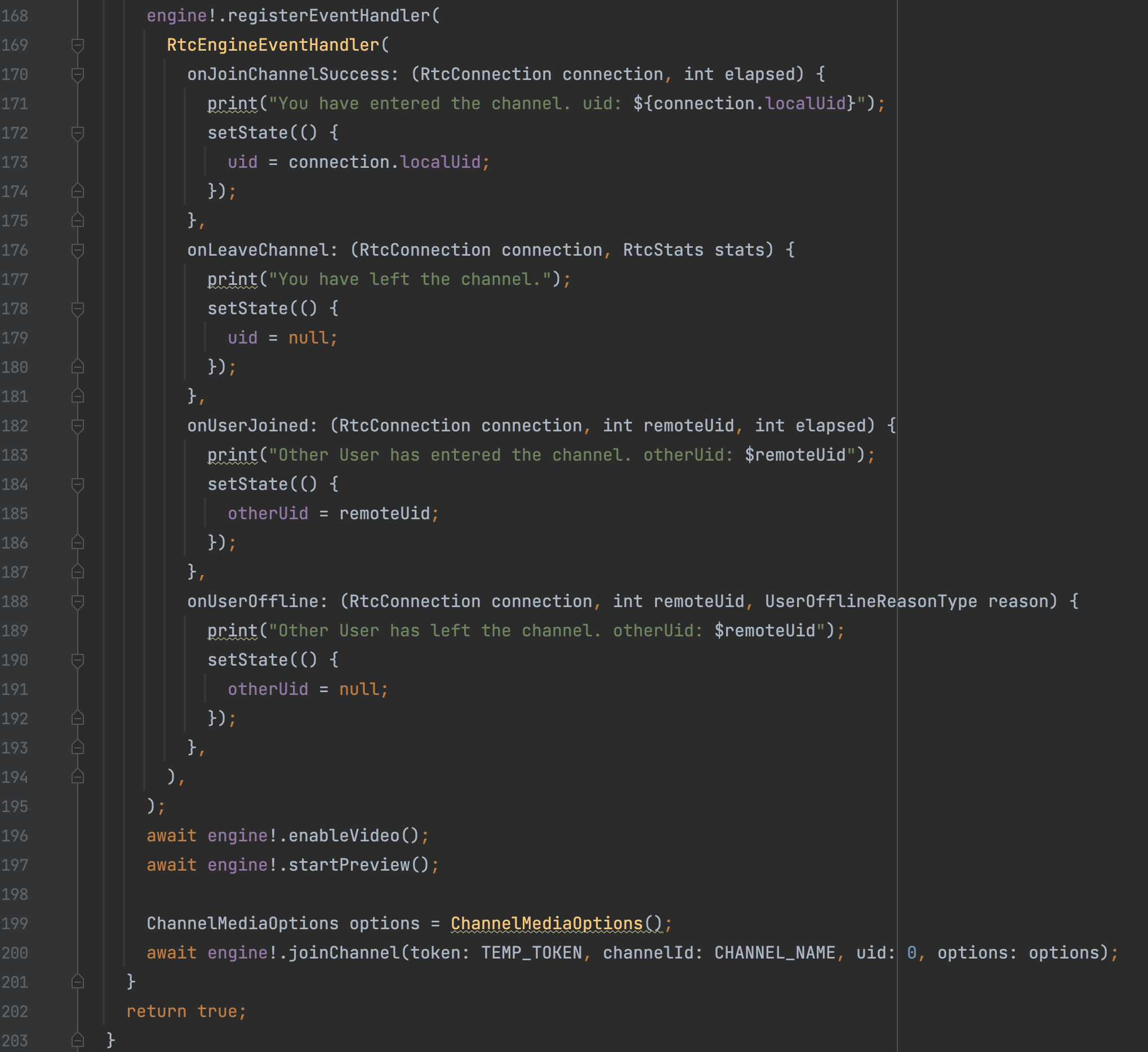Click fold end marker at line 174

click(78, 191)
